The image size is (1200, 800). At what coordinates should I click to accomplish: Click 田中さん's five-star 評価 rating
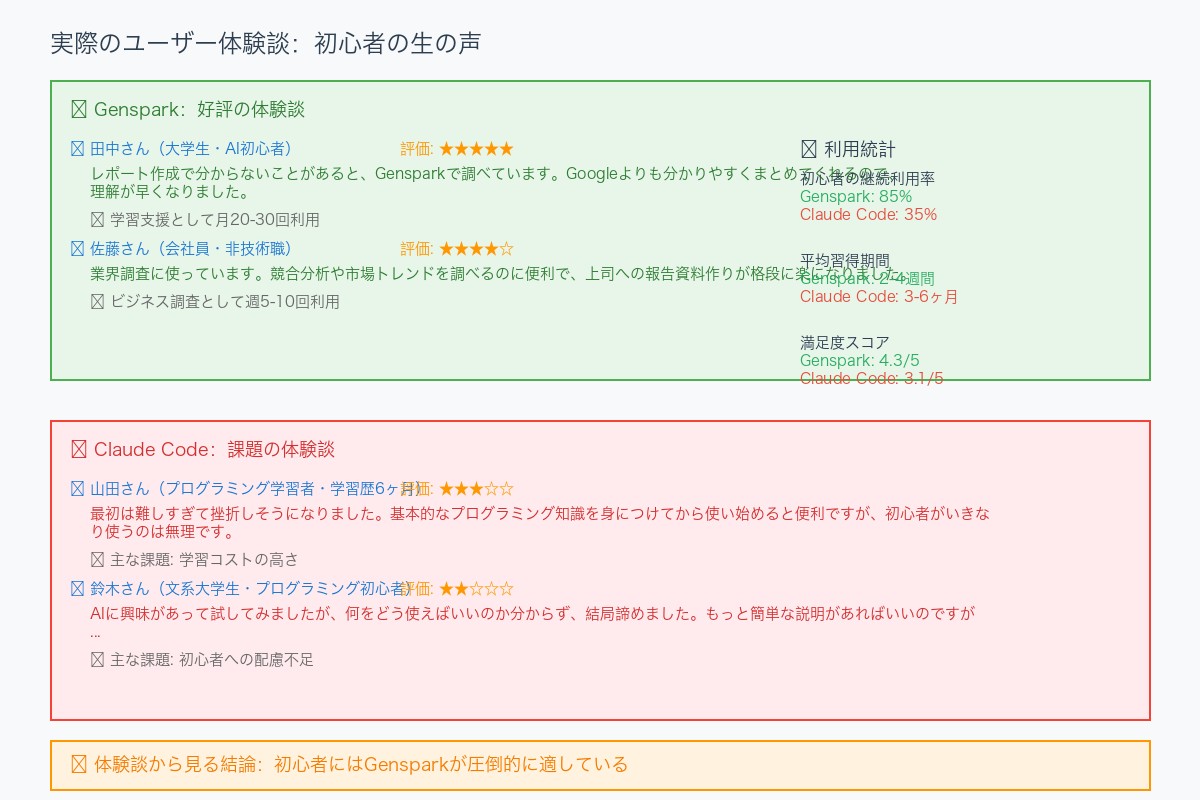[457, 149]
